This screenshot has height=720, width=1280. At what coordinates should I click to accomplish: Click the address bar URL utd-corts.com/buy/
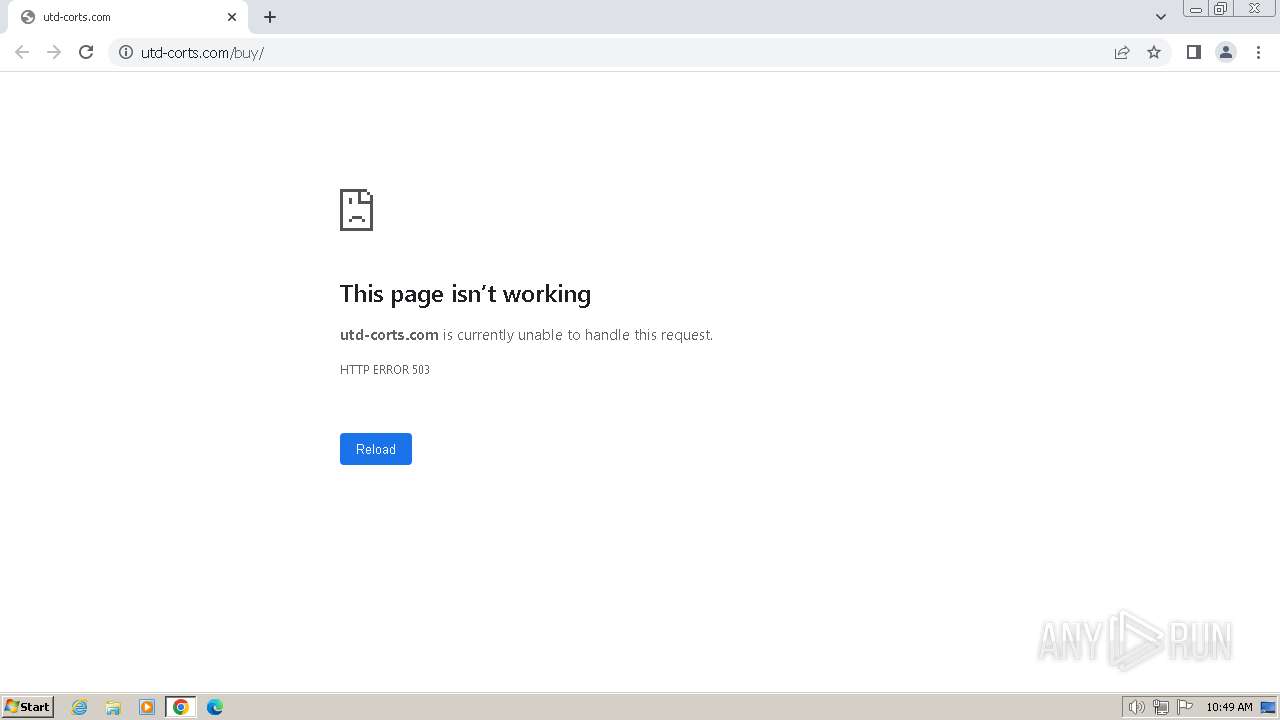click(202, 53)
